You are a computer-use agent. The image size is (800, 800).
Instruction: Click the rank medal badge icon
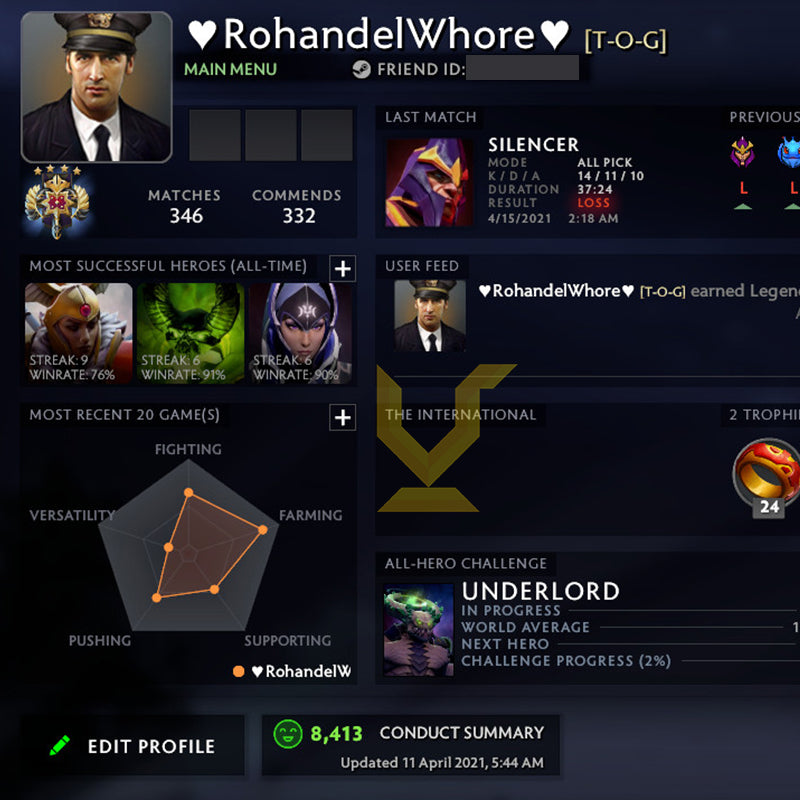tap(57, 202)
